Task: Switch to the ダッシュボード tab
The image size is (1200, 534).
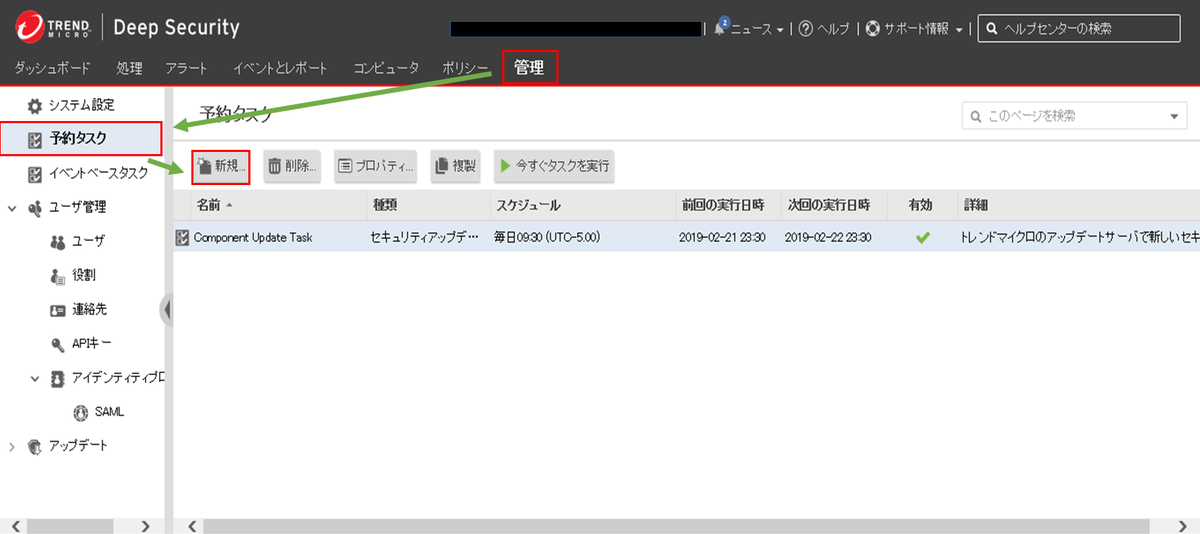Action: (x=52, y=69)
